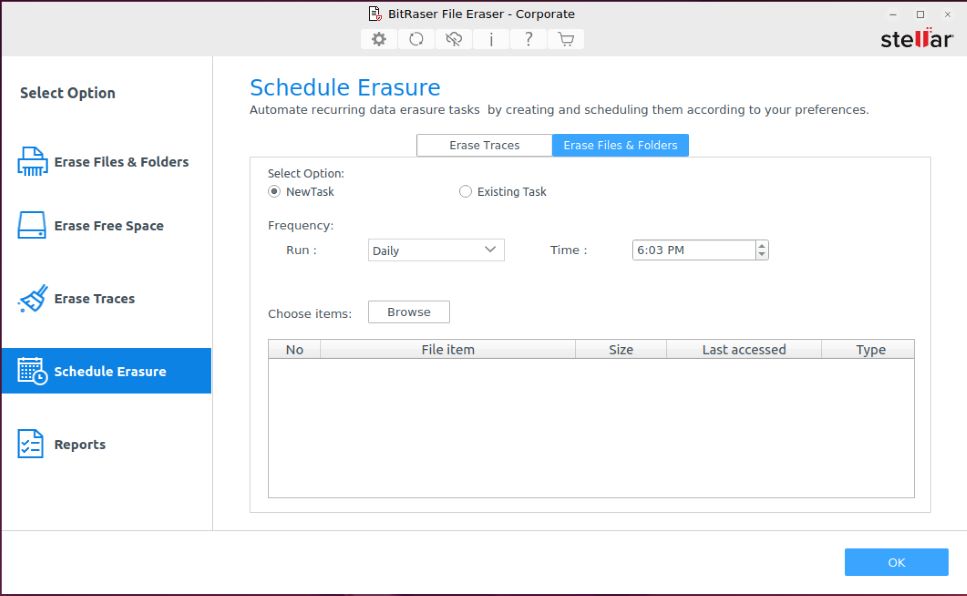The width and height of the screenshot is (967, 596).
Task: Minimize the BitRaser window
Action: tap(893, 14)
